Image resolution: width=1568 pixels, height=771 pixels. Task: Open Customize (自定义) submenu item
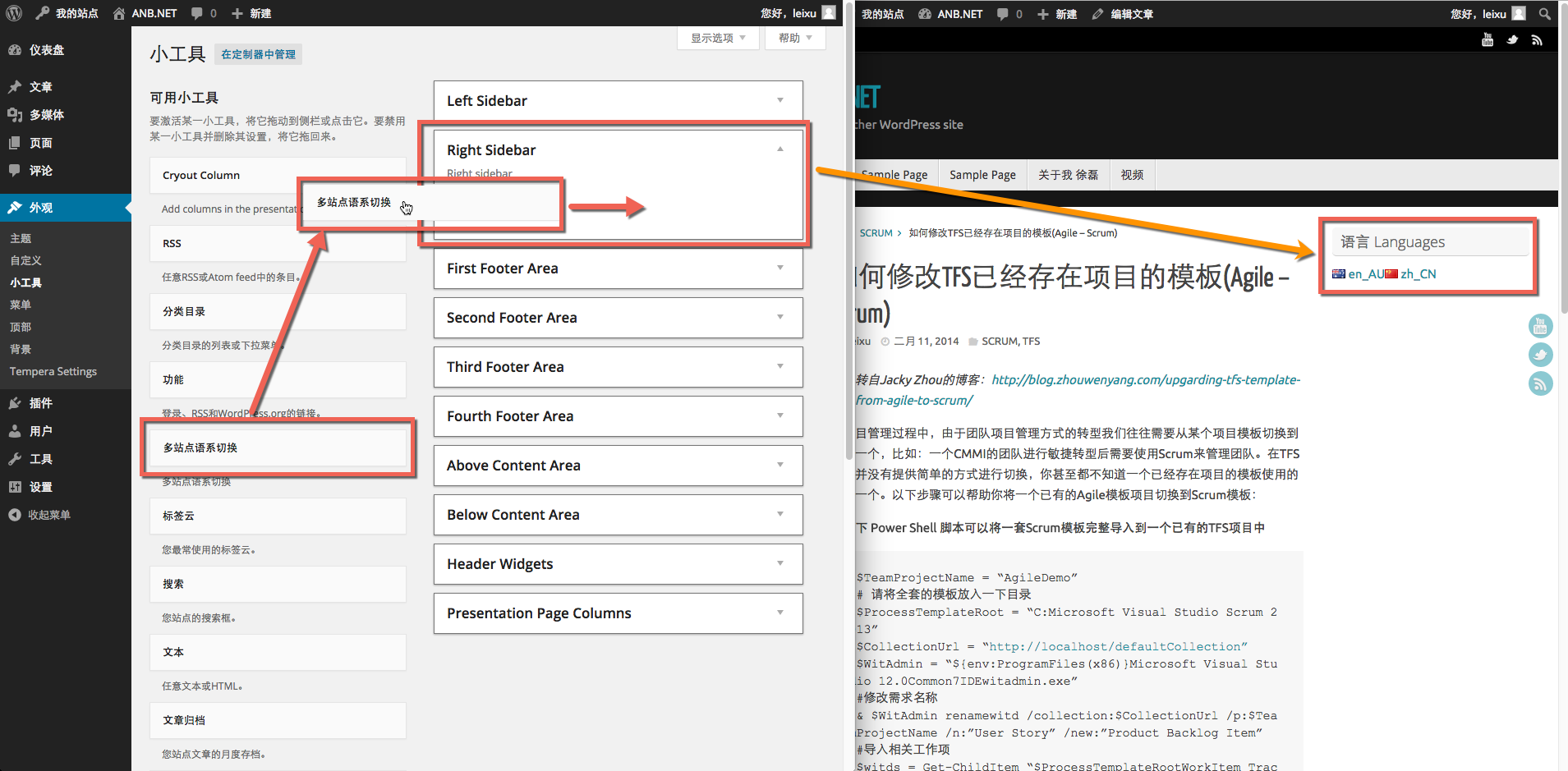click(x=25, y=260)
